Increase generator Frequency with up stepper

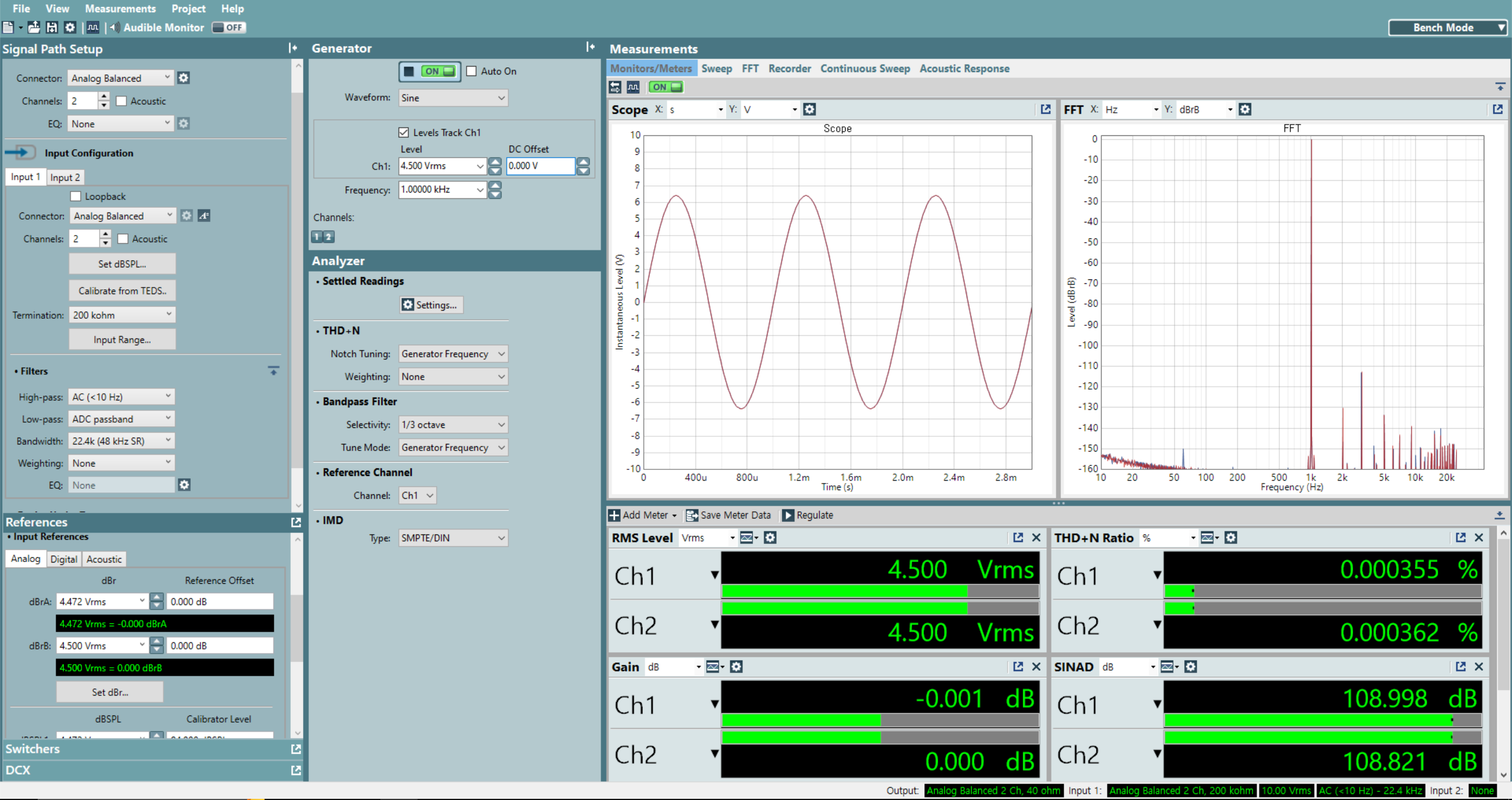tap(495, 185)
